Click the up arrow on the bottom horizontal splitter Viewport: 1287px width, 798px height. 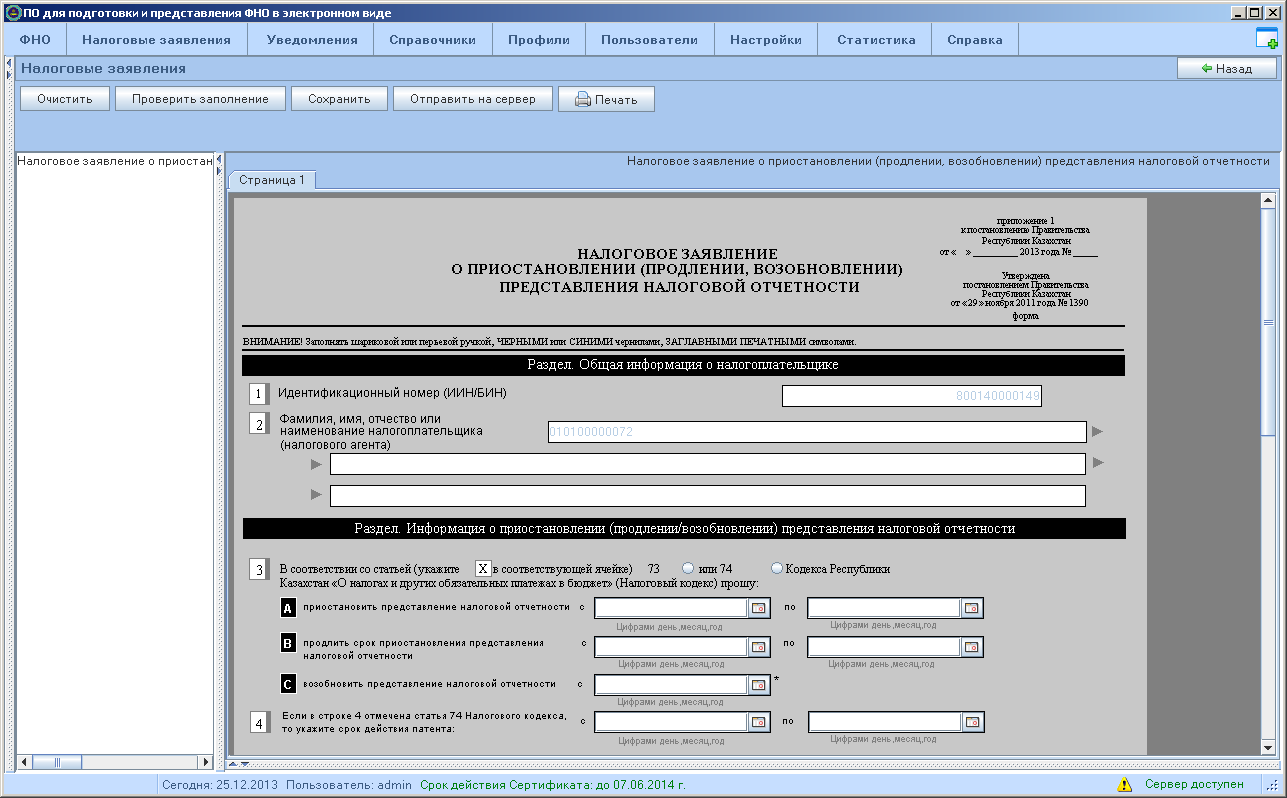coord(233,763)
